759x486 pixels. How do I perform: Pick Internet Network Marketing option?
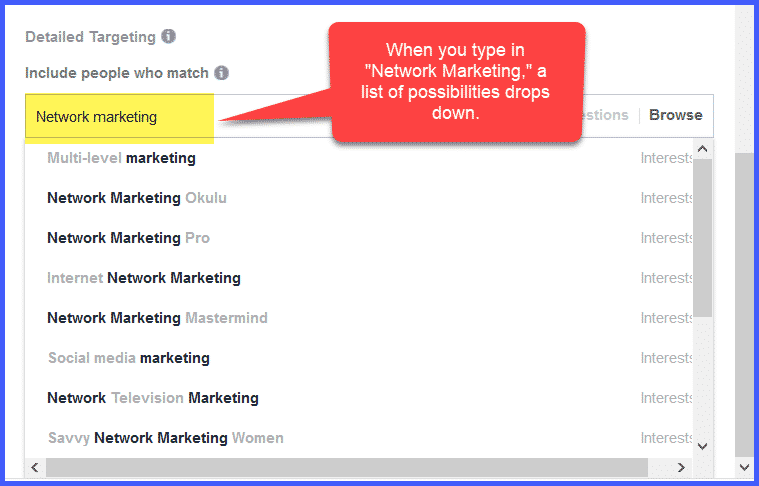pyautogui.click(x=144, y=278)
